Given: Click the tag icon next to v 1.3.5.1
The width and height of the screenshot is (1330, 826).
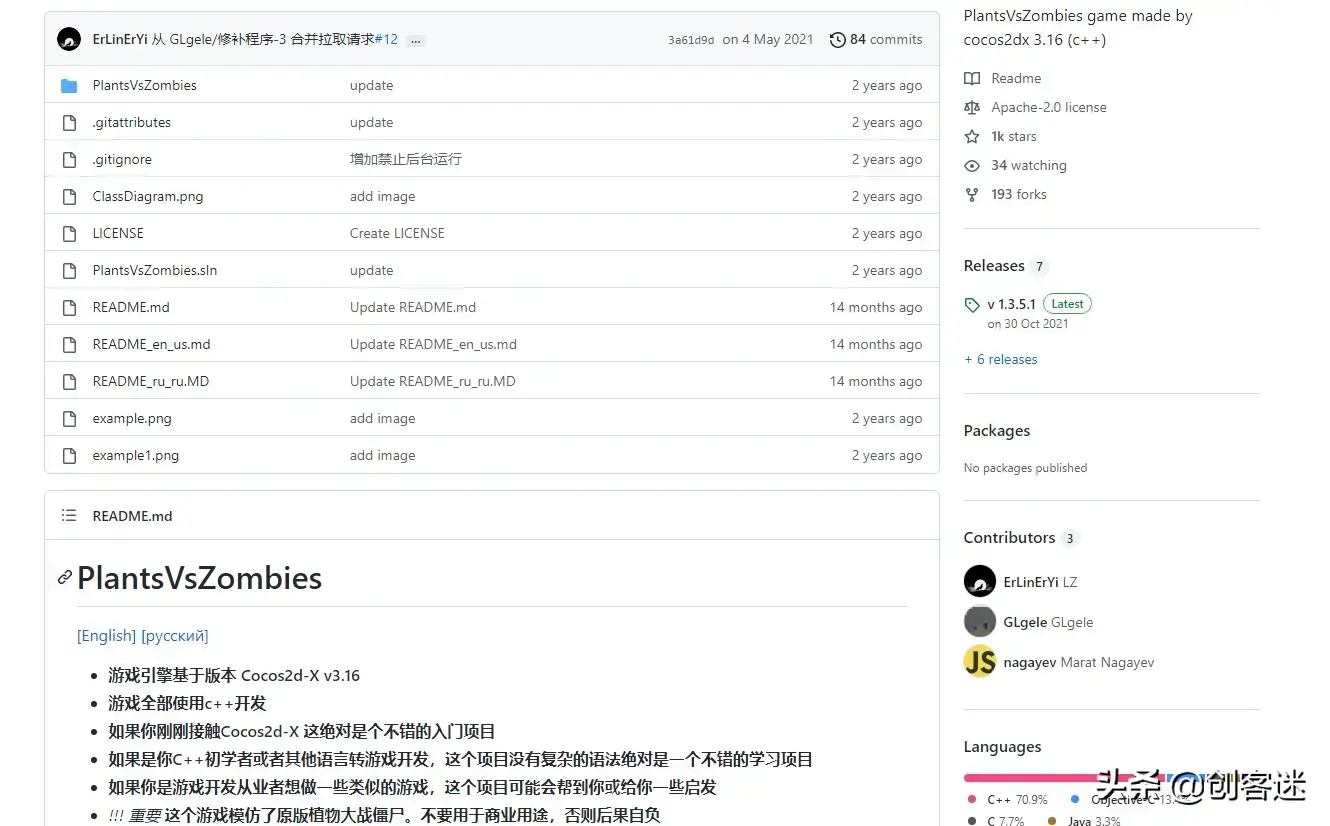Looking at the screenshot, I should click(x=971, y=304).
